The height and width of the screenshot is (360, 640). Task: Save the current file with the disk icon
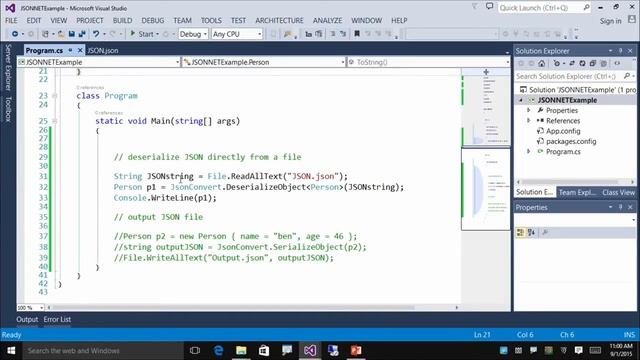pyautogui.click(x=71, y=34)
